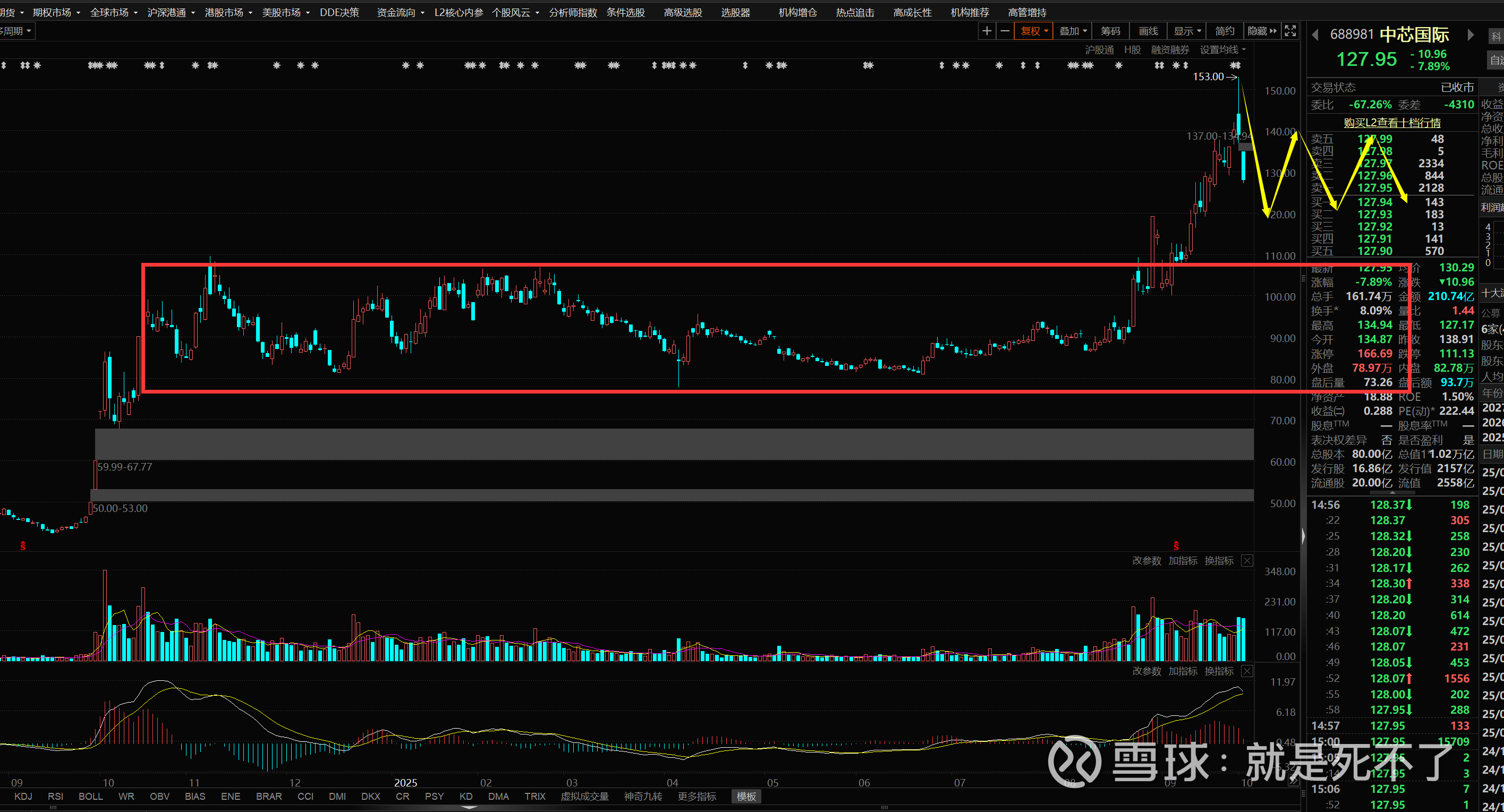Toggle the 筹码 chip distribution view
This screenshot has width=1504, height=812.
coord(1110,31)
